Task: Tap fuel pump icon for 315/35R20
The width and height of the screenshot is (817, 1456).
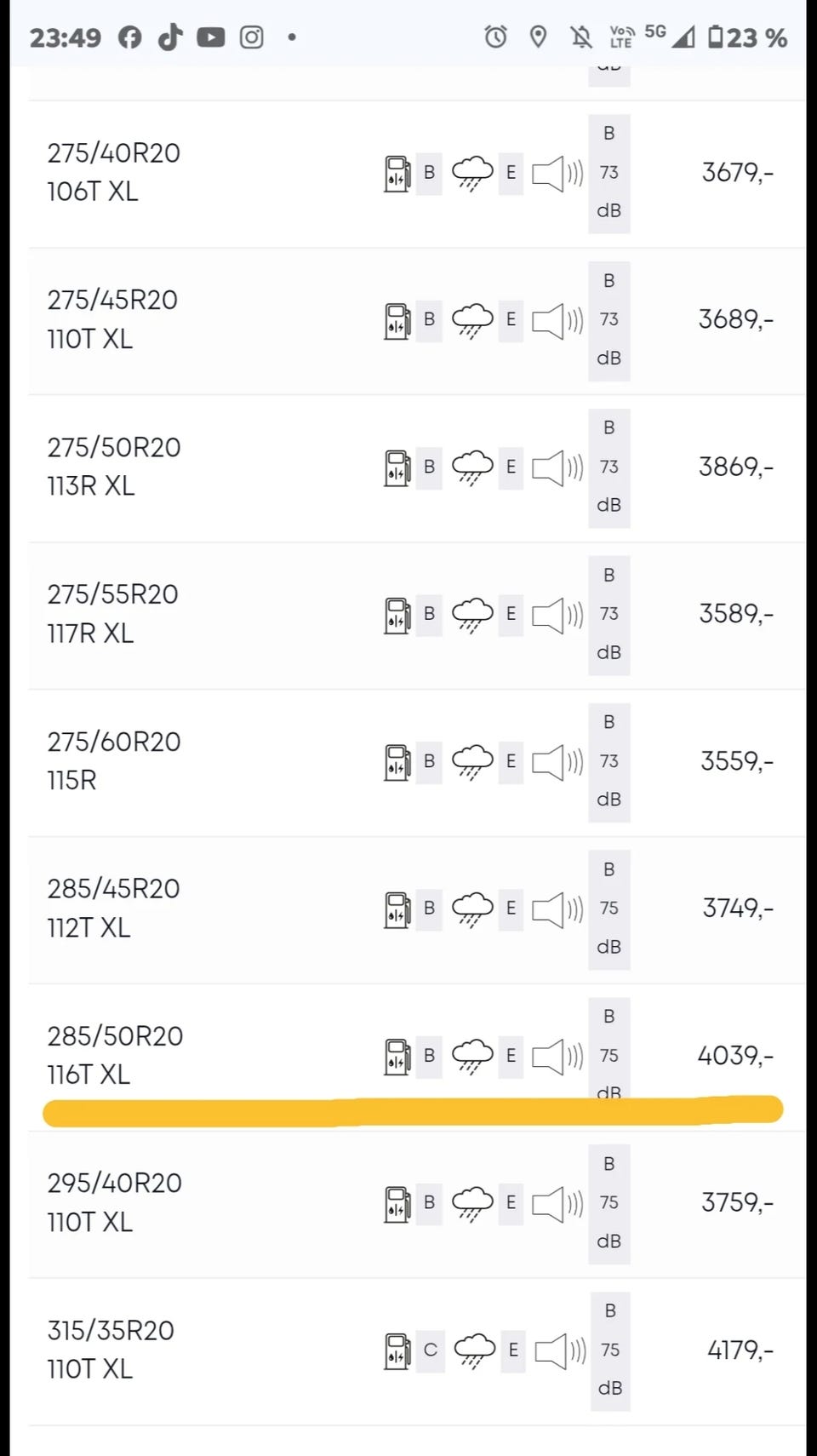Action: (397, 1350)
